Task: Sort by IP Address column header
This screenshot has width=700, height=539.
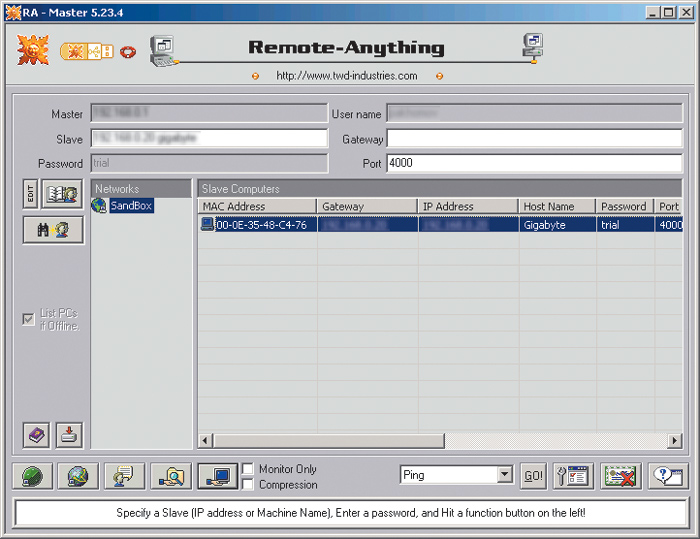Action: click(x=468, y=206)
